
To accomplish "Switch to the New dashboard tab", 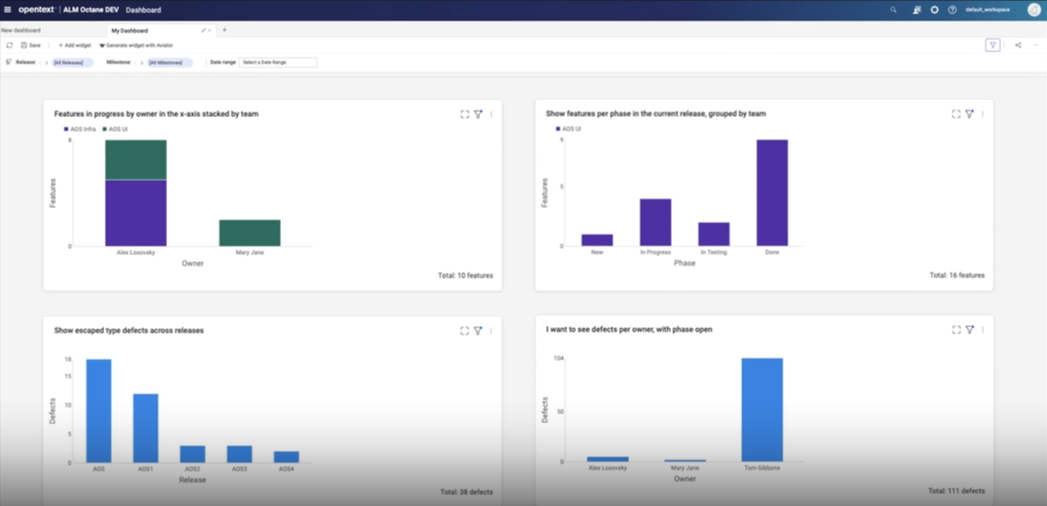I will [x=22, y=31].
